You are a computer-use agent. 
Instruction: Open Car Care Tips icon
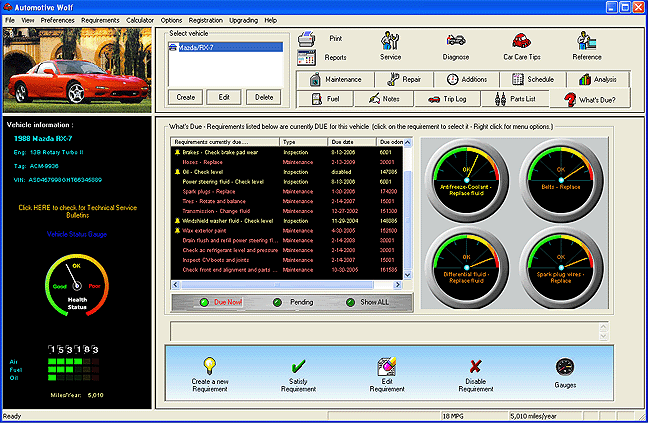point(521,41)
